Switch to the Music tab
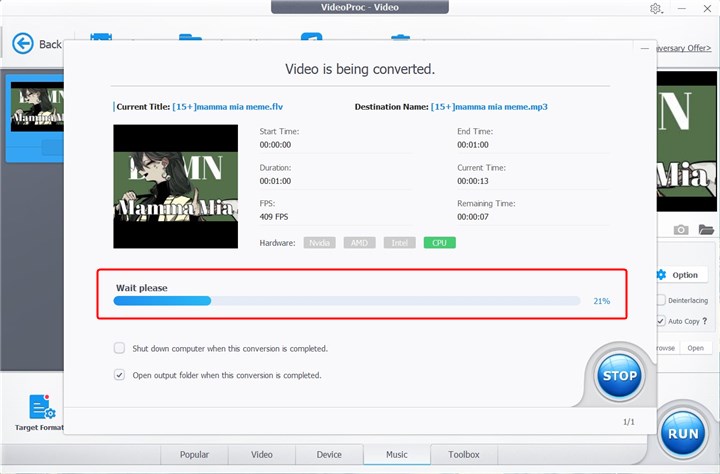Image resolution: width=720 pixels, height=474 pixels. 397,454
